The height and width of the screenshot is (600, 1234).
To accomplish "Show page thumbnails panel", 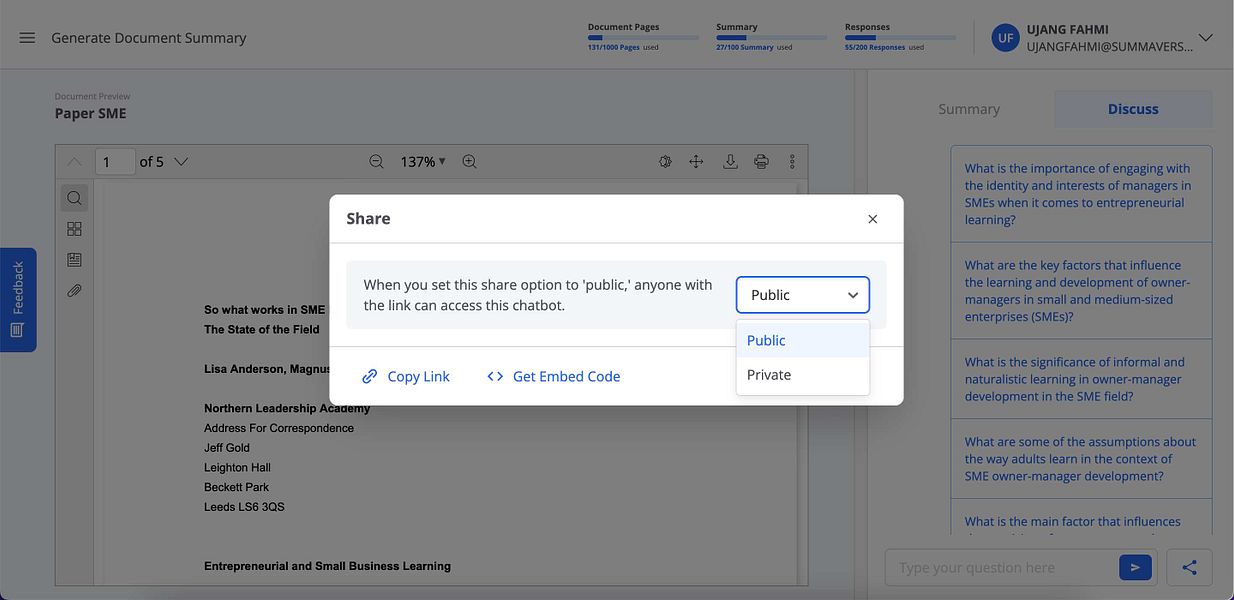I will point(74,229).
